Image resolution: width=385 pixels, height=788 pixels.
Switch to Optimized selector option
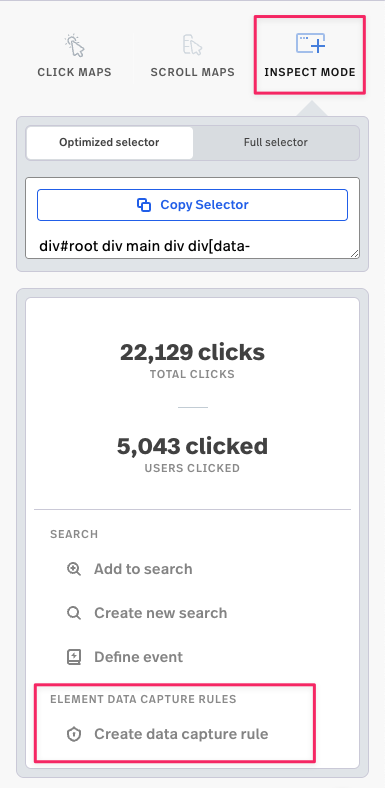point(110,143)
